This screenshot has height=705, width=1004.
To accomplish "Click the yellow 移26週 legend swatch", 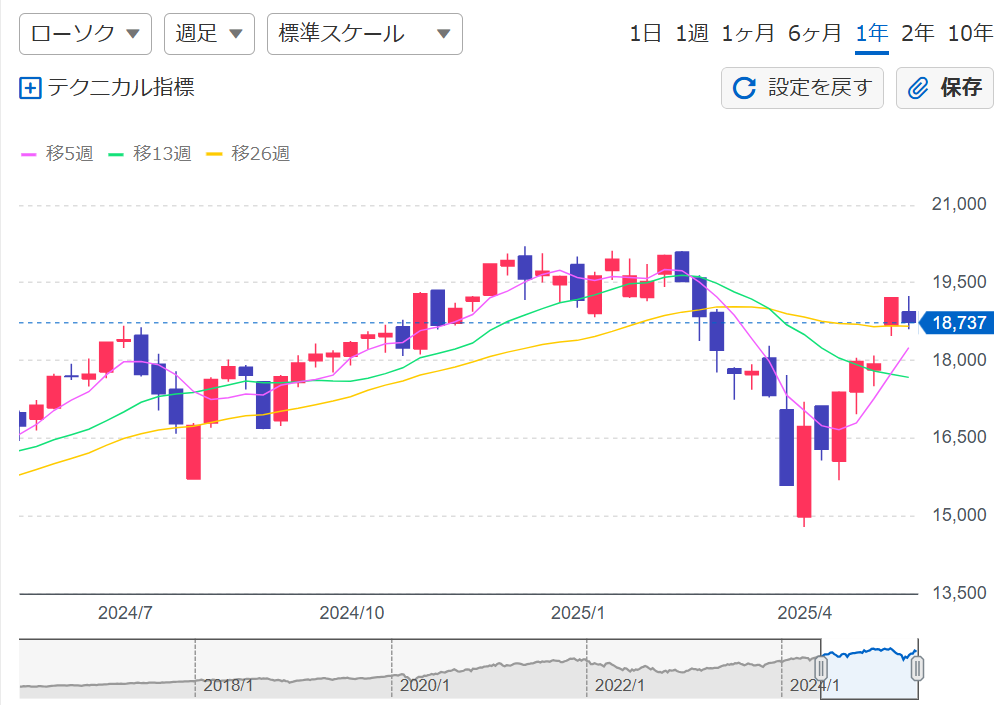I will (x=214, y=154).
